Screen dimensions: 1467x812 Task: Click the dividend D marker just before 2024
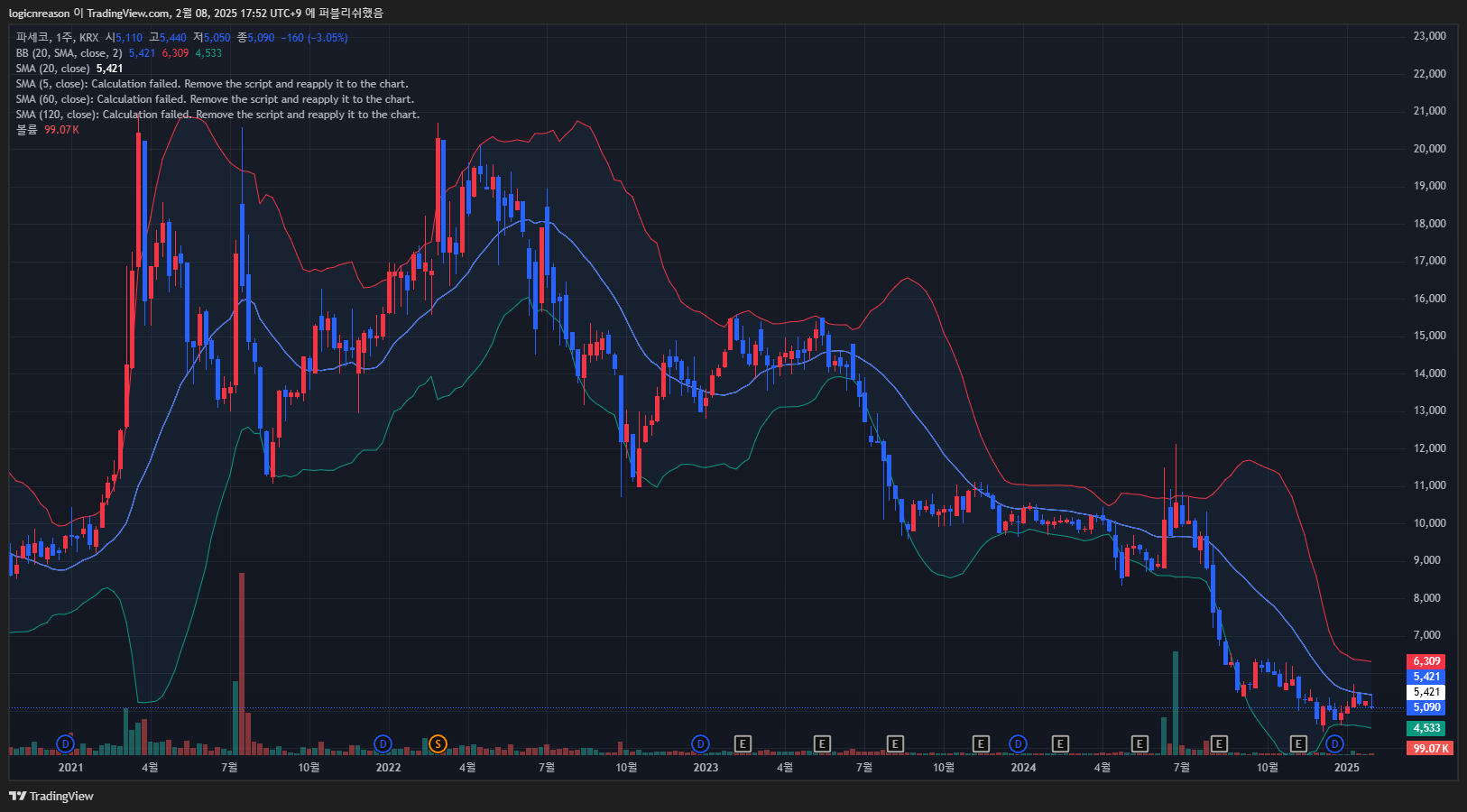tap(1018, 743)
